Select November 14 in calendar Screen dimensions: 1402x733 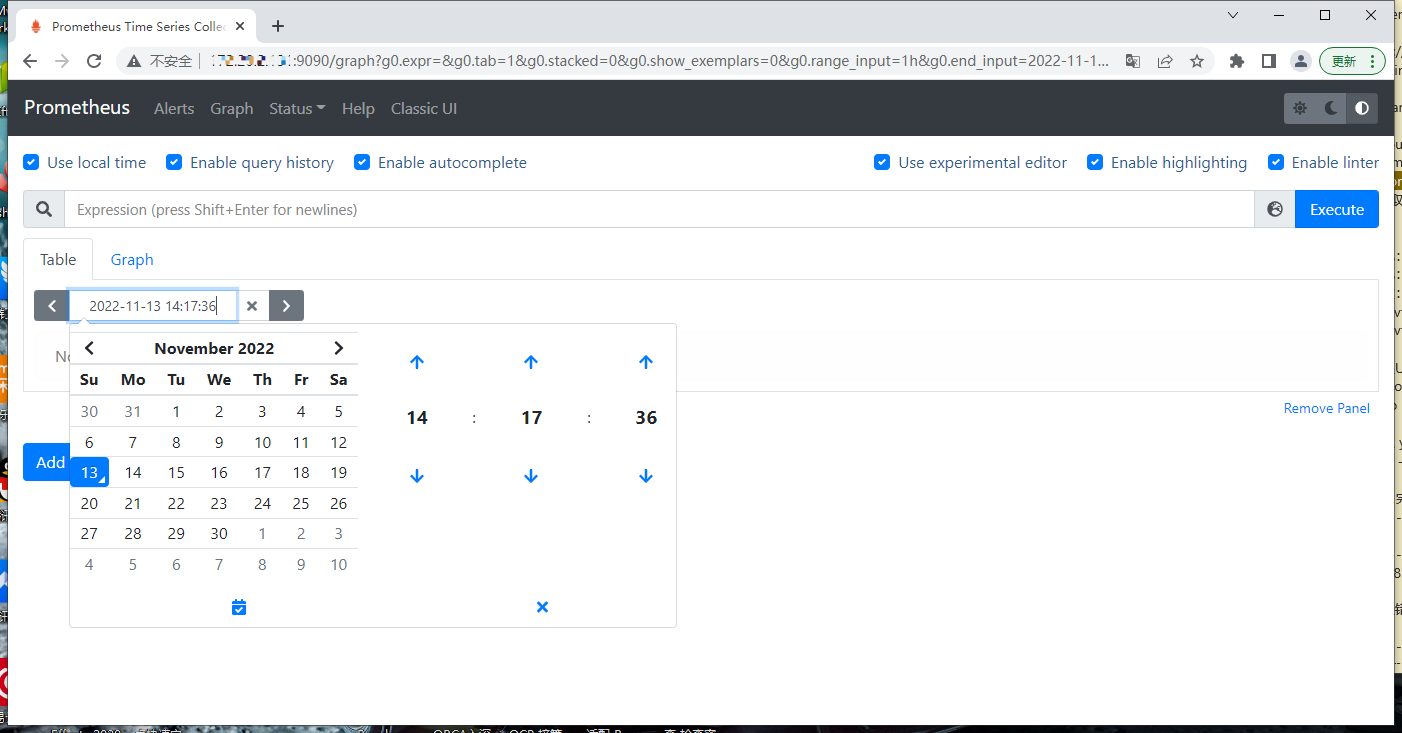pos(133,472)
